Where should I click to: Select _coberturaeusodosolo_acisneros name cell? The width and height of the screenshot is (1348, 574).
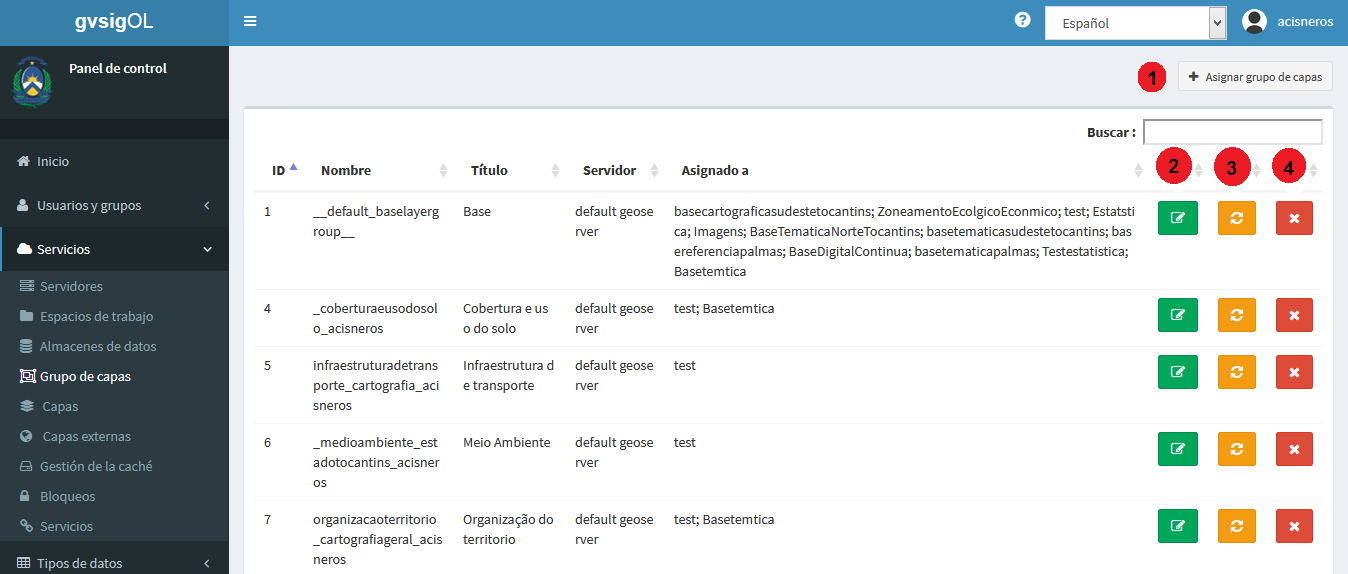376,318
